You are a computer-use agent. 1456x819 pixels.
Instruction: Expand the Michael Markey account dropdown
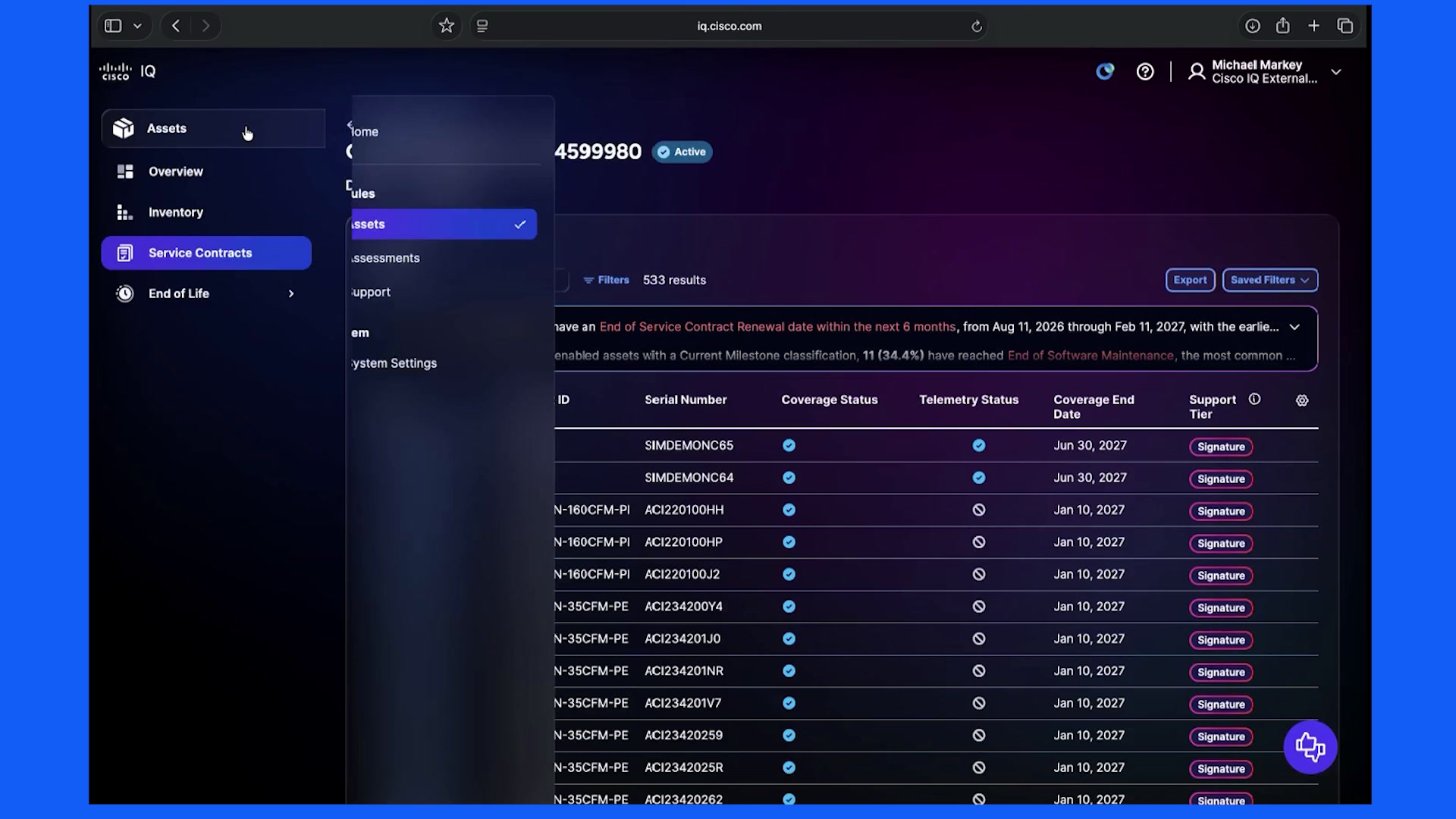point(1336,72)
